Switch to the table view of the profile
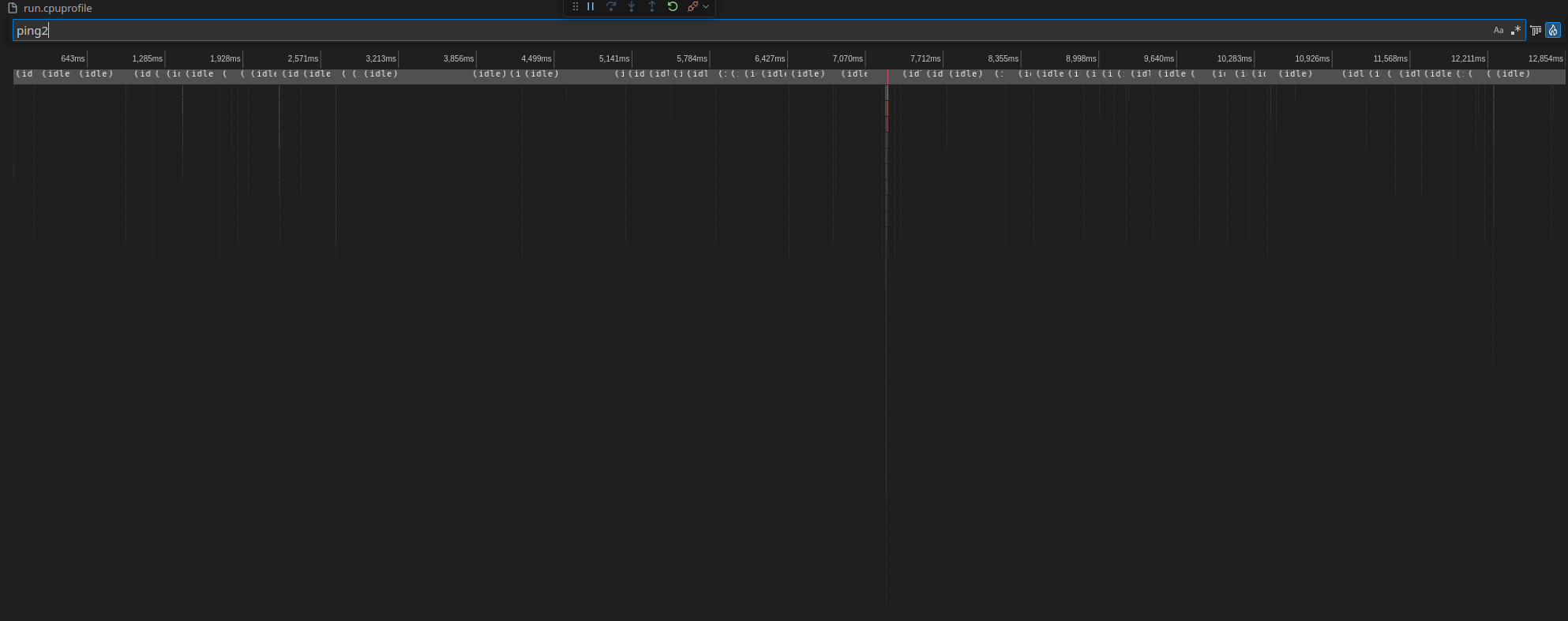The width and height of the screenshot is (1568, 621). coord(1536,30)
